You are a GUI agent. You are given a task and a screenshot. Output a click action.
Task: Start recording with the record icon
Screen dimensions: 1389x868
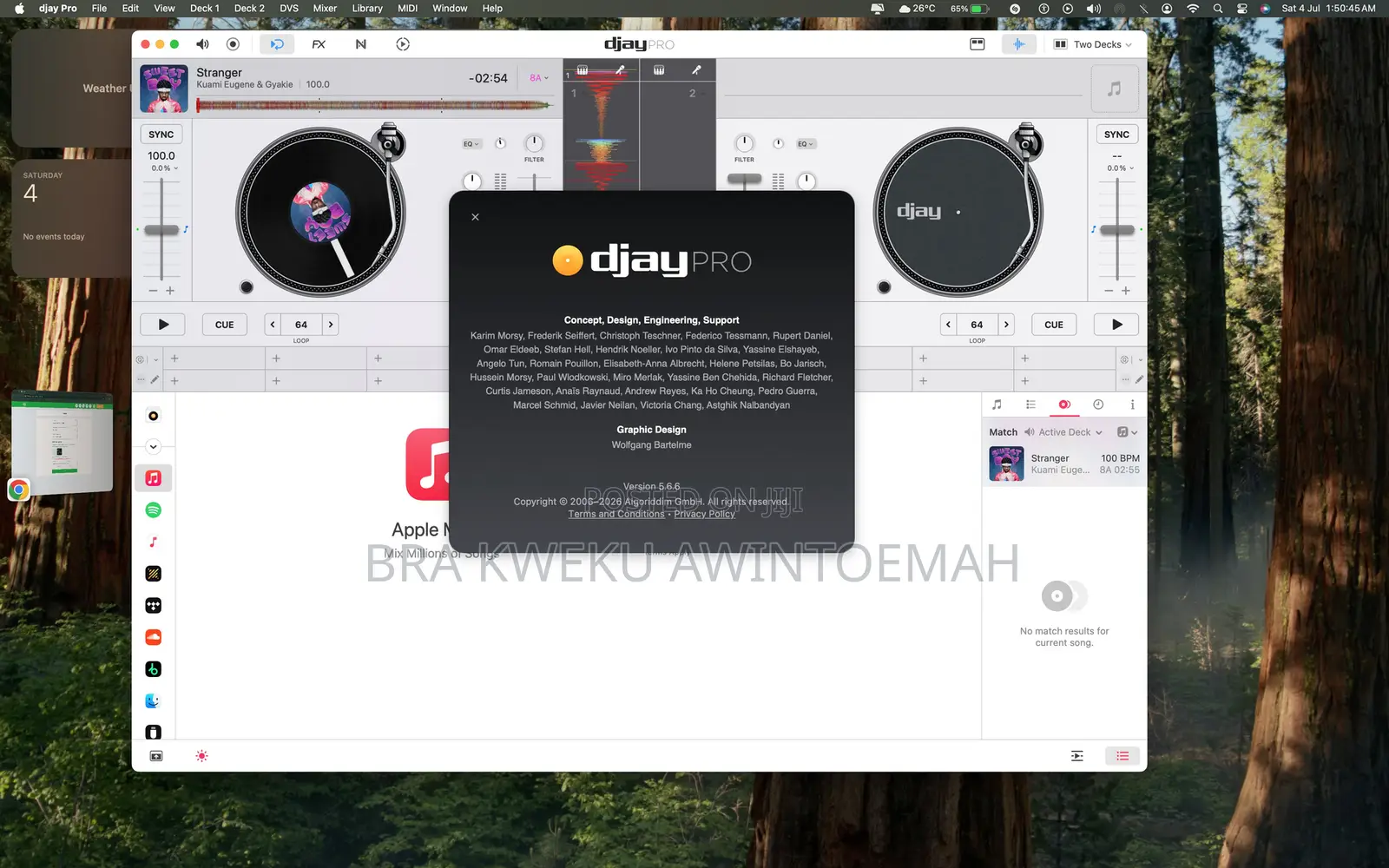click(x=233, y=44)
